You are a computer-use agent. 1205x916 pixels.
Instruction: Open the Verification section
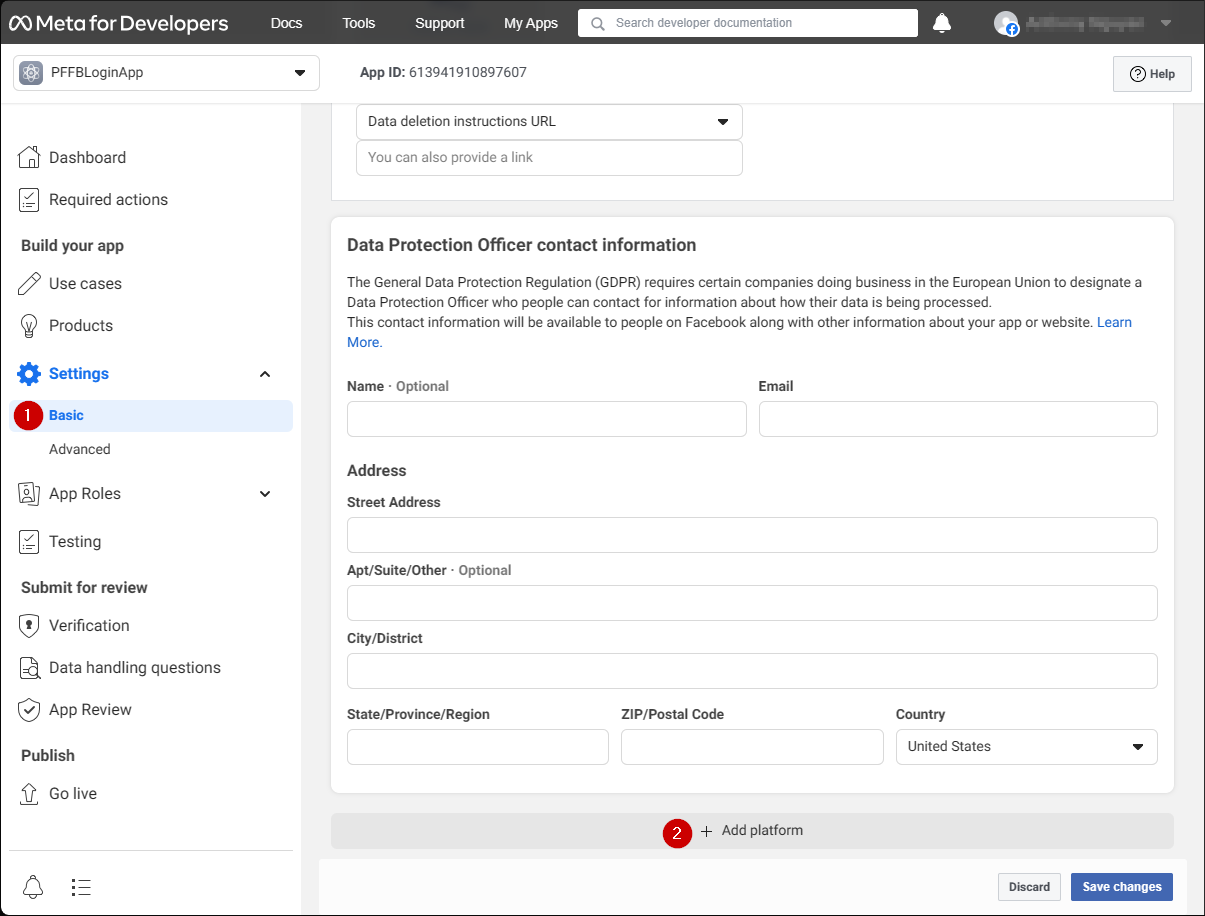(89, 625)
